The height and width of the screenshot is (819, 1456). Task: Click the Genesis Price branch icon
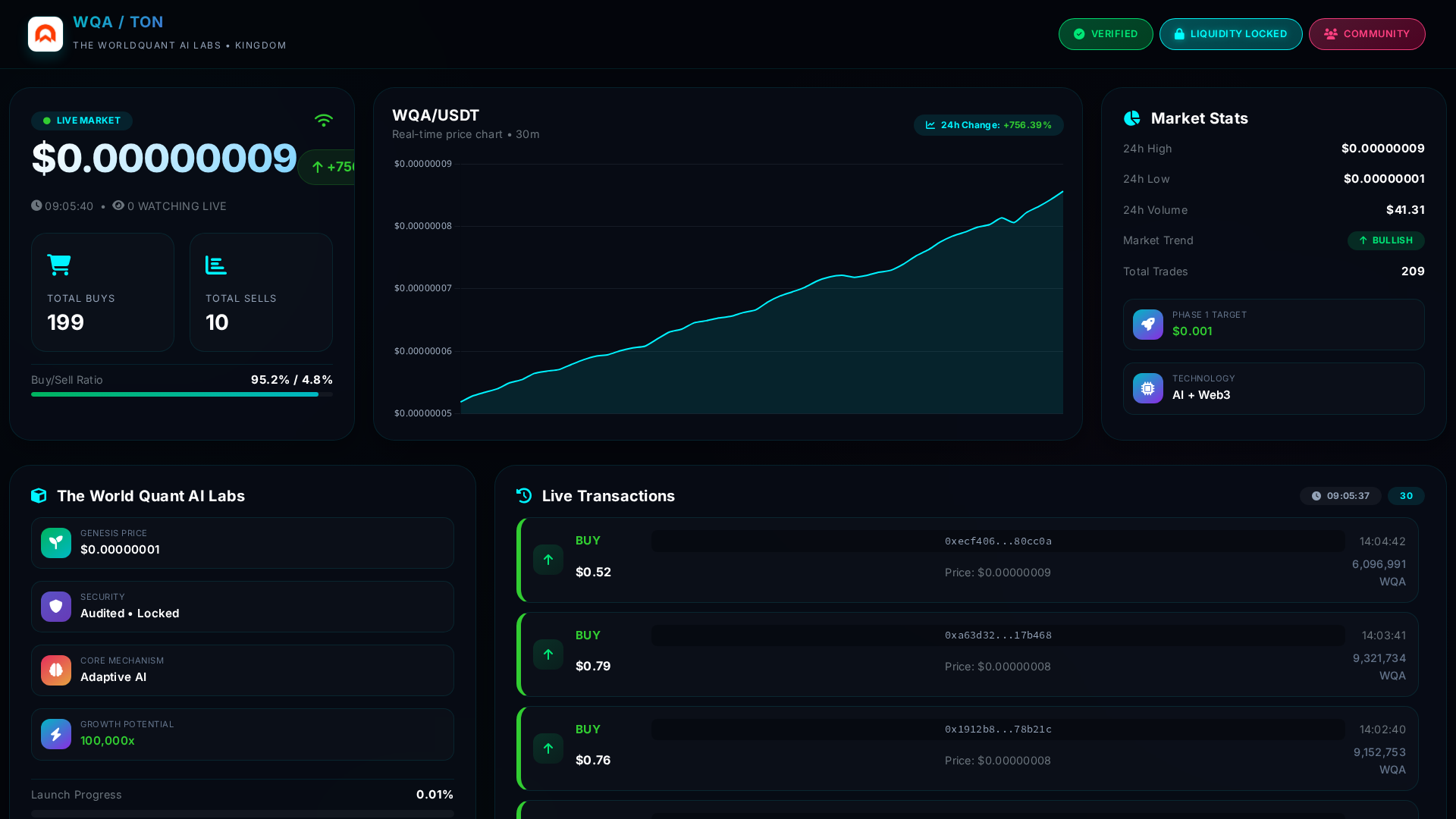click(x=56, y=542)
